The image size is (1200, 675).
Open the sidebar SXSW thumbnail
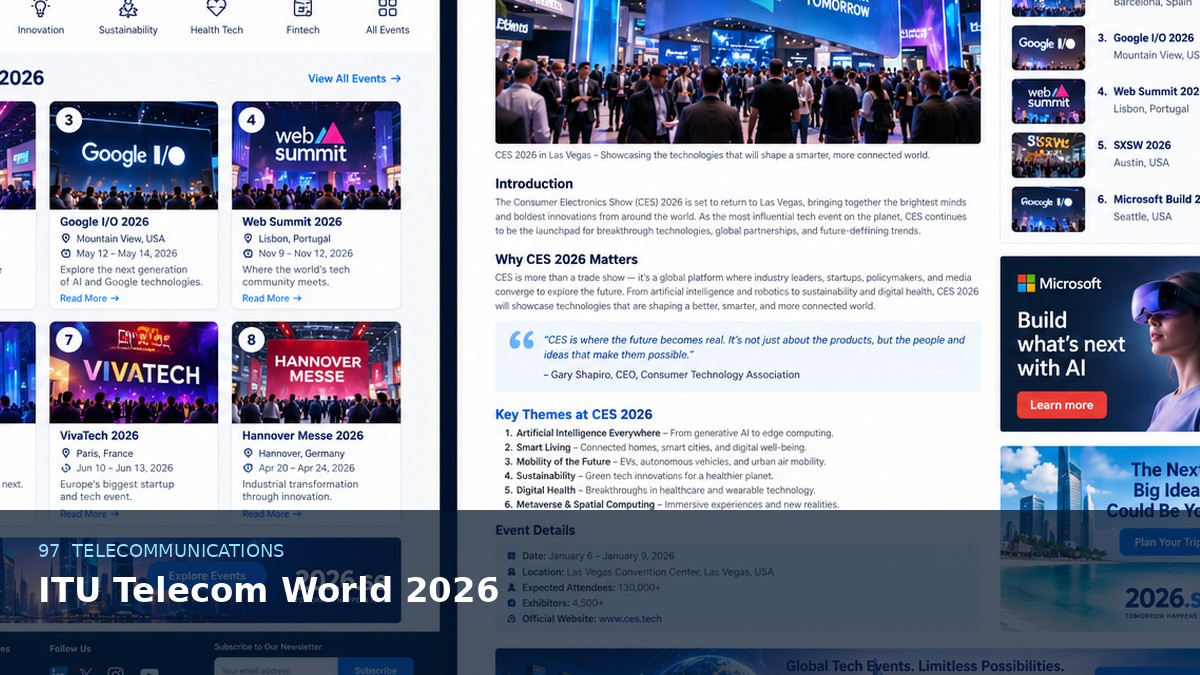[x=1048, y=155]
